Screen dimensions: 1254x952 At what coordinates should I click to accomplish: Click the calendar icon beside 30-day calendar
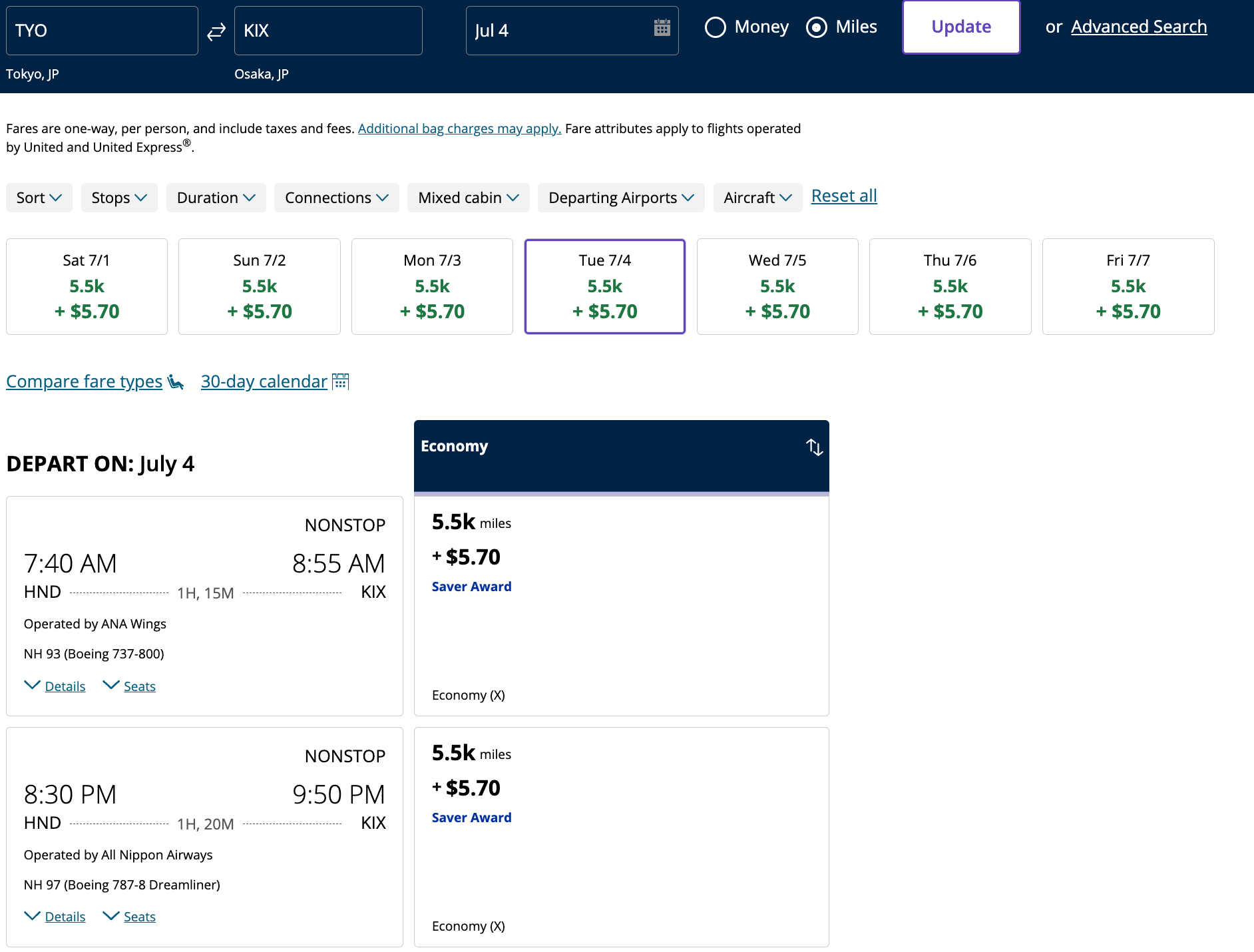coord(341,381)
